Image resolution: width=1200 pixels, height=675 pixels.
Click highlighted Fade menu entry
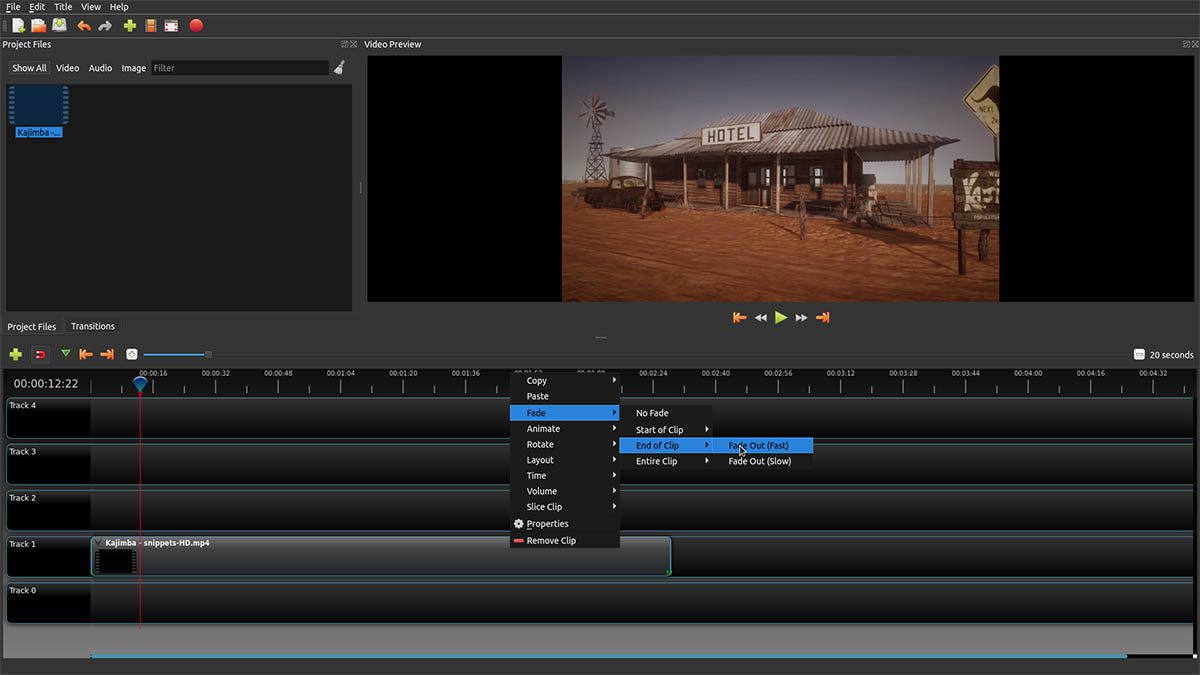click(565, 412)
